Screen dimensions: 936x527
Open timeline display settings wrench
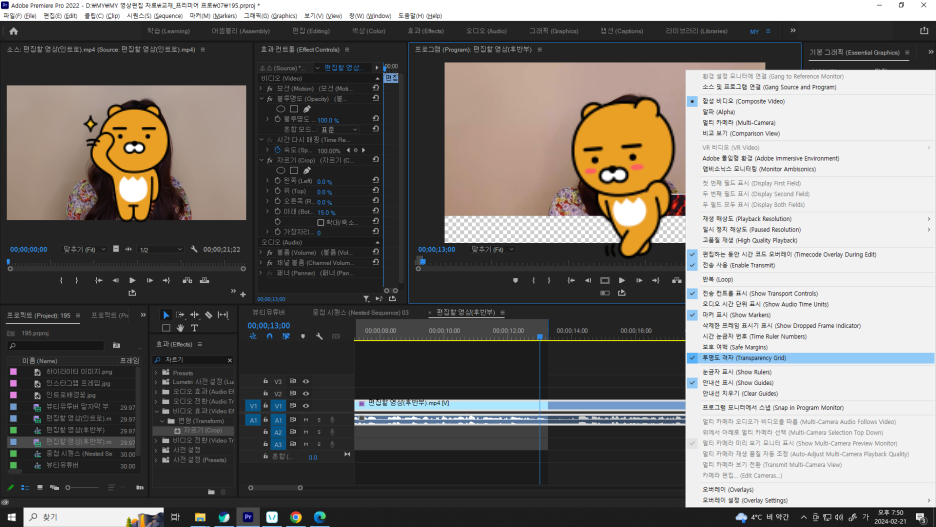pos(319,337)
